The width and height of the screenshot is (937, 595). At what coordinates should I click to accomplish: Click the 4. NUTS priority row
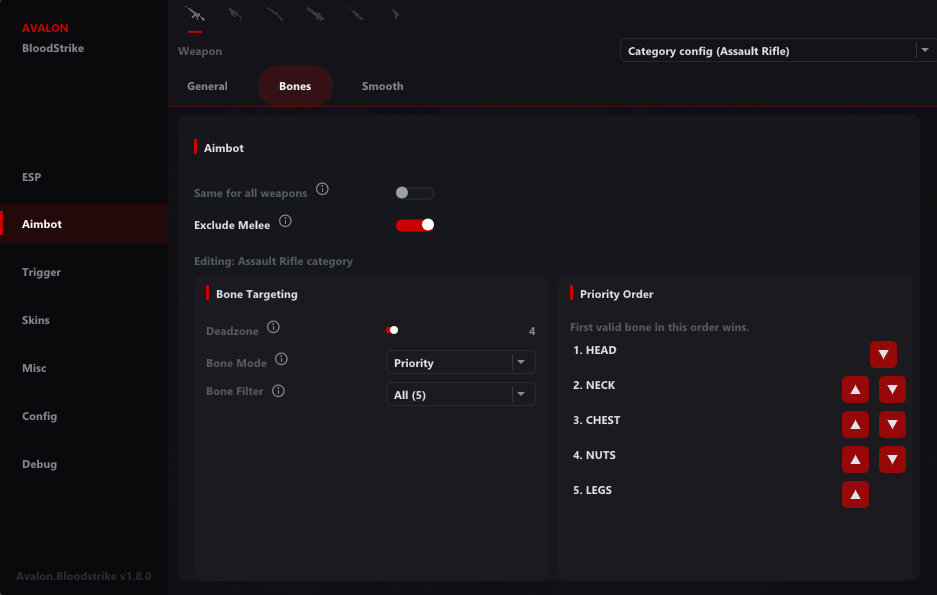(x=594, y=455)
